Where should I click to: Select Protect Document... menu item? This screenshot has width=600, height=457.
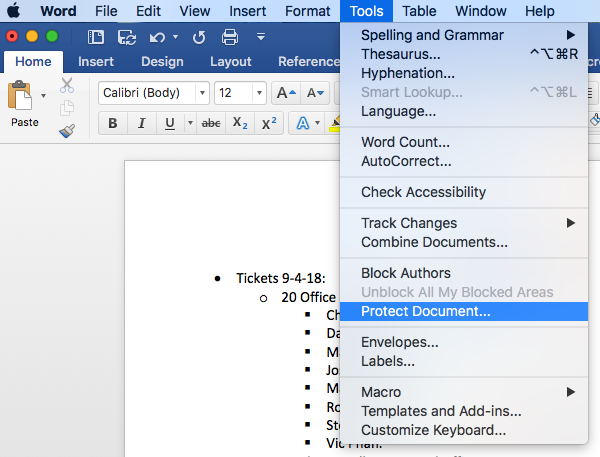[x=464, y=312]
